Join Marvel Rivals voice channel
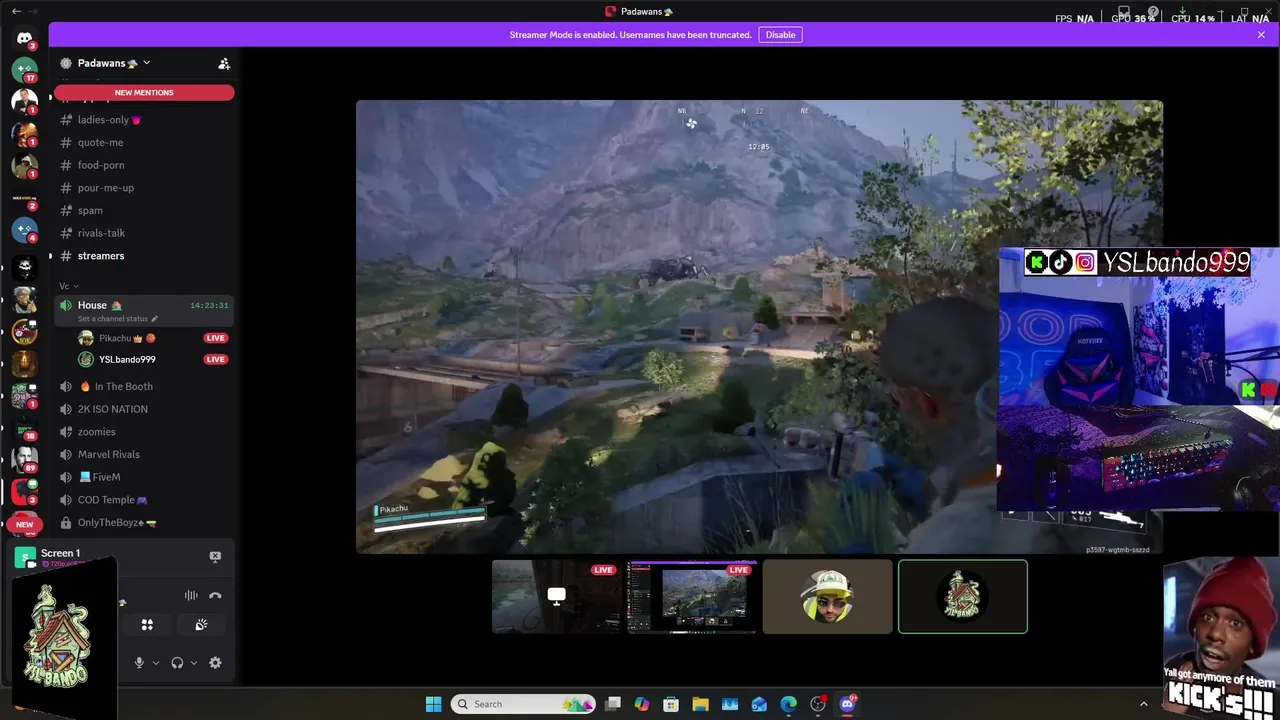The height and width of the screenshot is (720, 1280). pyautogui.click(x=144, y=454)
